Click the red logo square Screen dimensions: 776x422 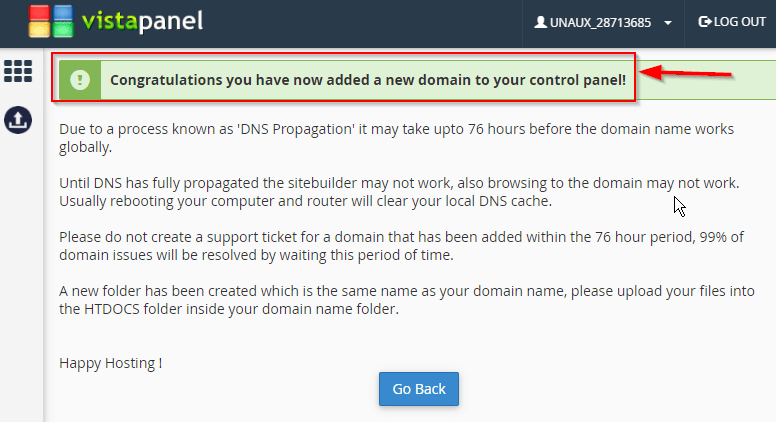tap(39, 13)
